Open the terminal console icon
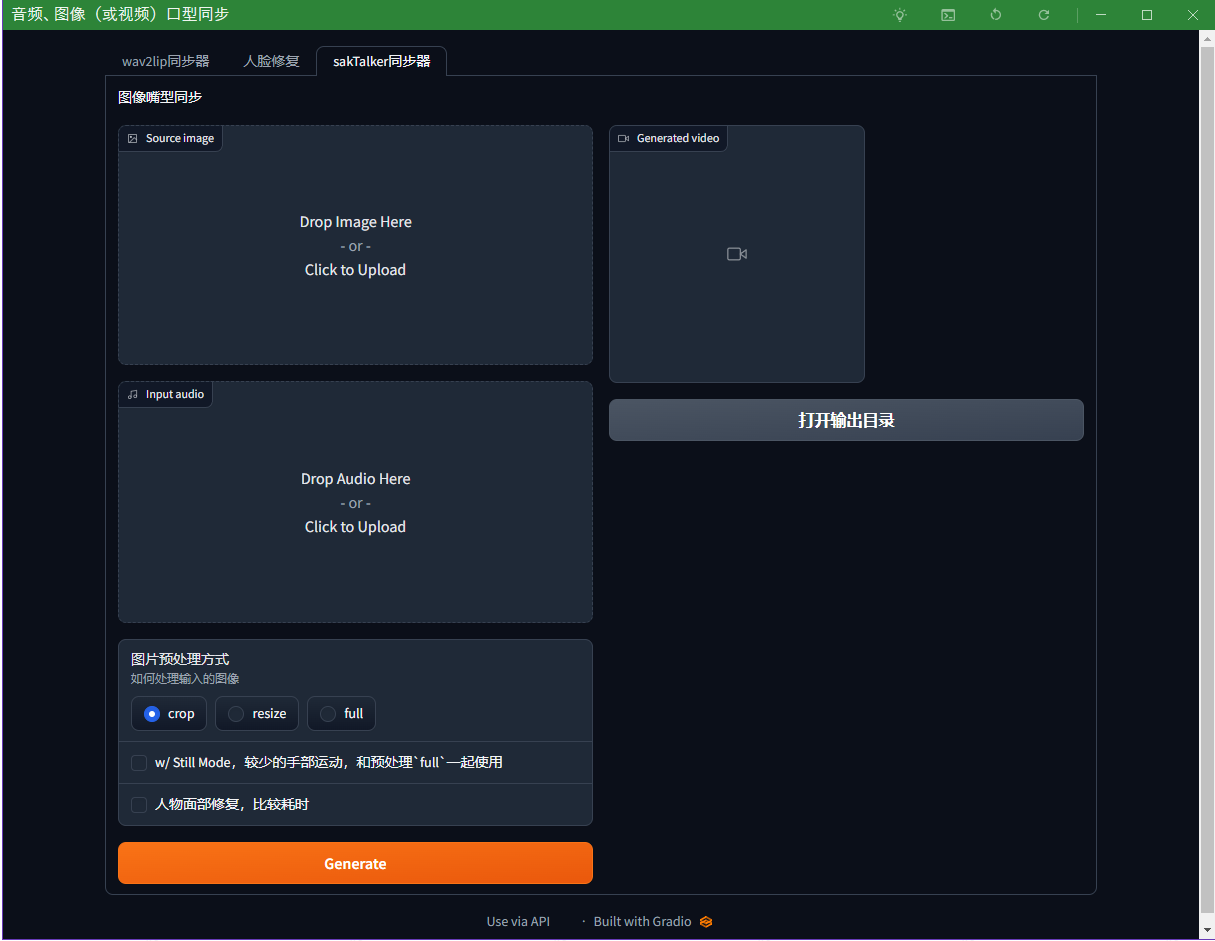Screen dimensions: 1215x941 948,15
